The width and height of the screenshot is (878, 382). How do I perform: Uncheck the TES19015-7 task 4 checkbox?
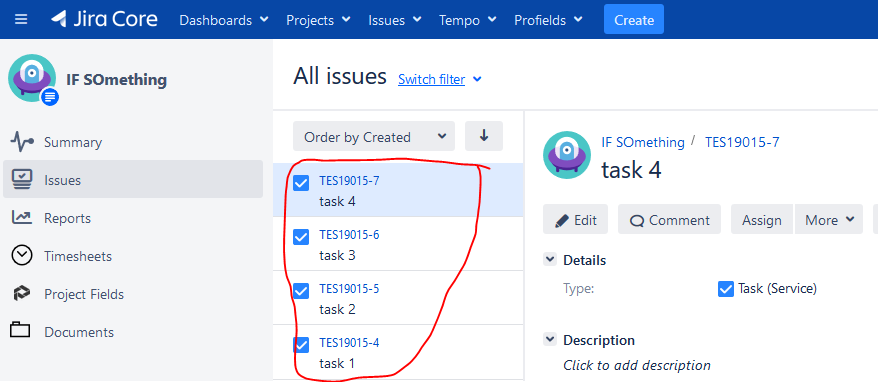point(301,183)
